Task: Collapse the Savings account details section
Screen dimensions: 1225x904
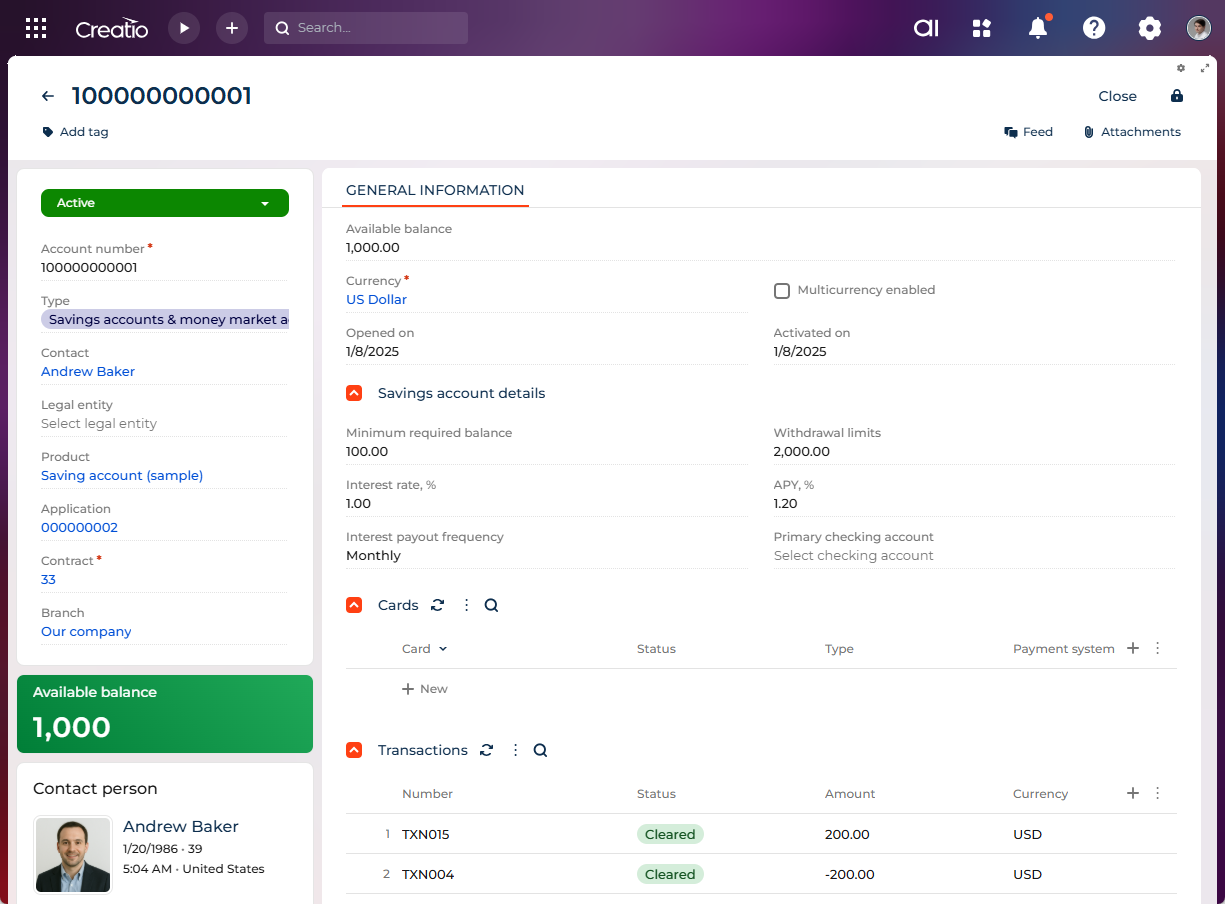Action: click(x=354, y=393)
